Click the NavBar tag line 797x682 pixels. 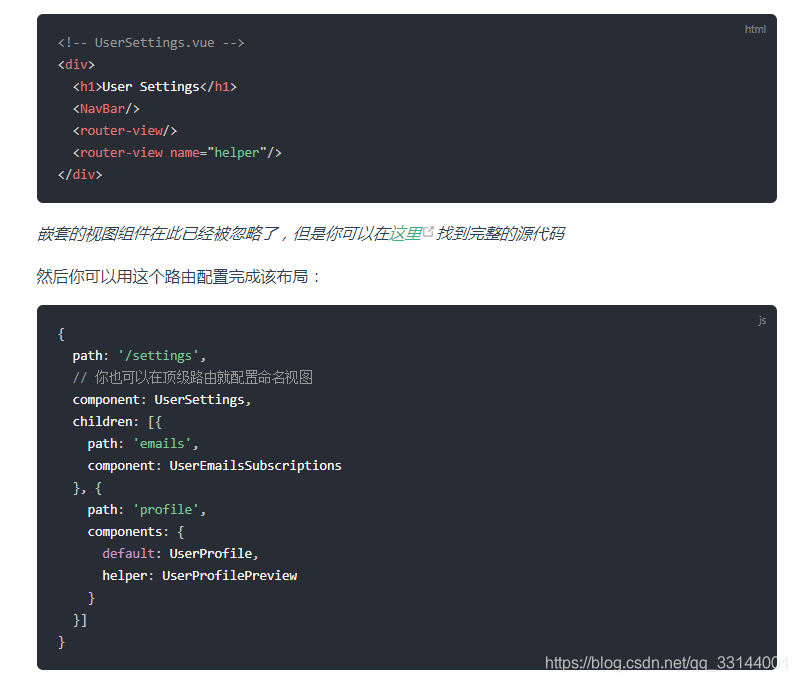pos(106,109)
